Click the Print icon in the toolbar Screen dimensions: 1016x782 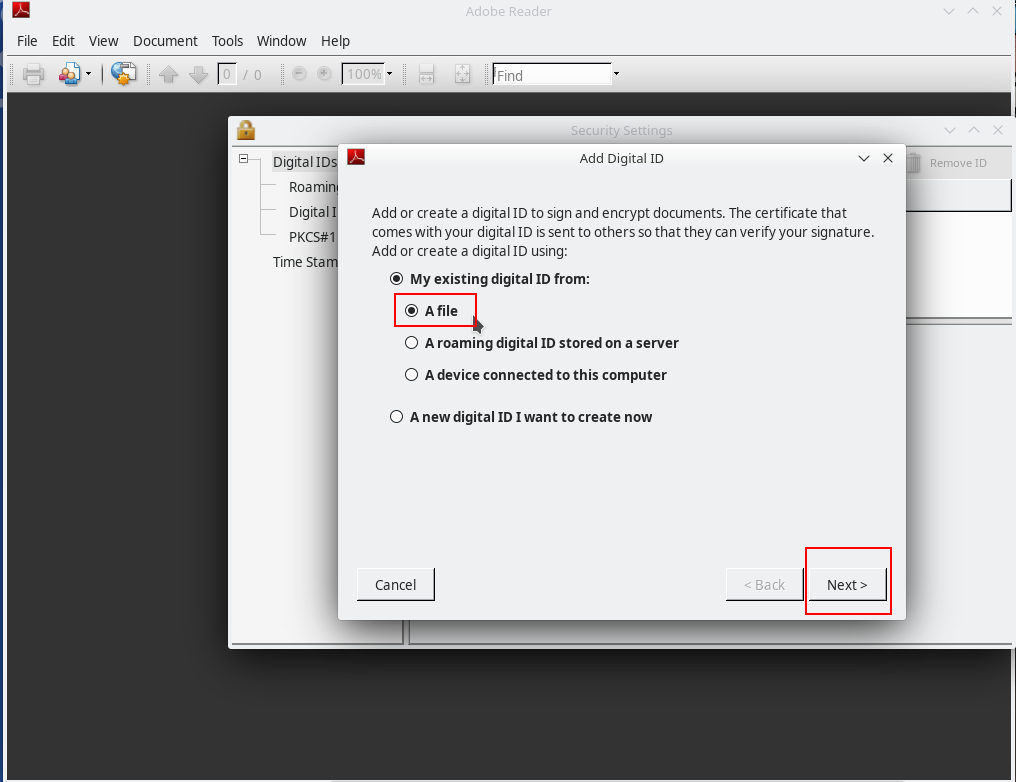(x=34, y=74)
